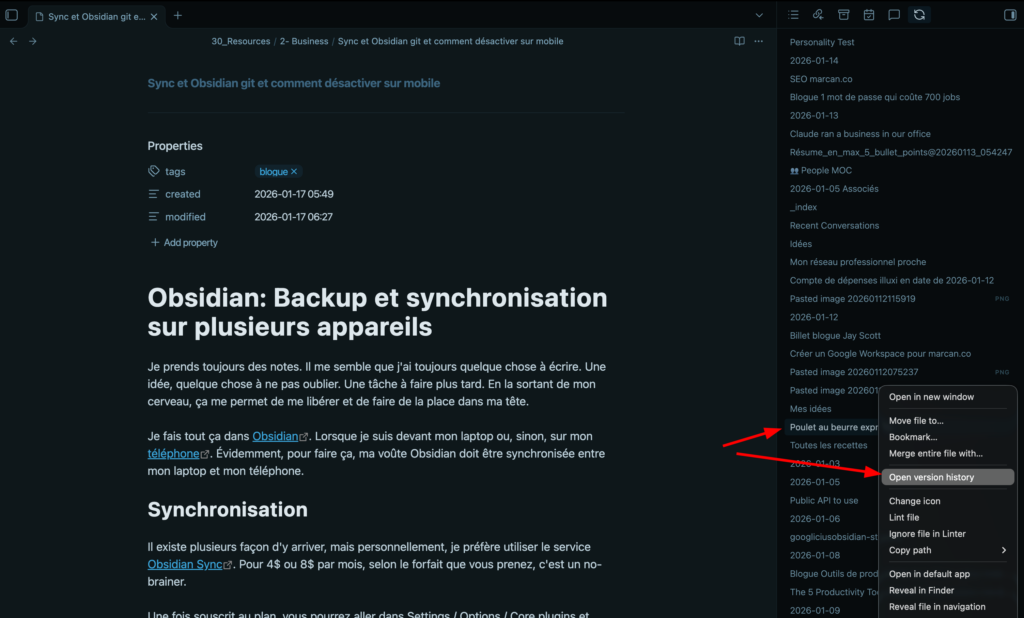Click the note title header text
This screenshot has width=1024, height=618.
coord(294,83)
